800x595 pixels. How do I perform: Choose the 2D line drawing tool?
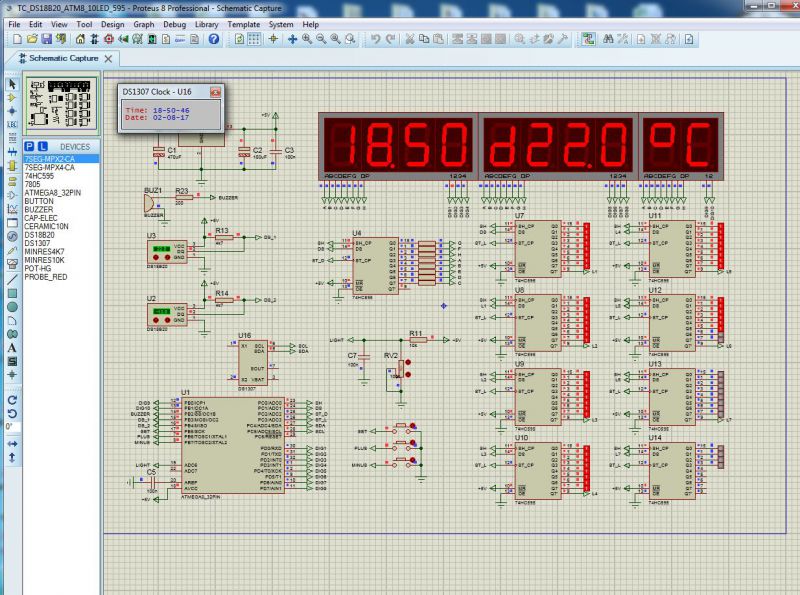coord(12,279)
